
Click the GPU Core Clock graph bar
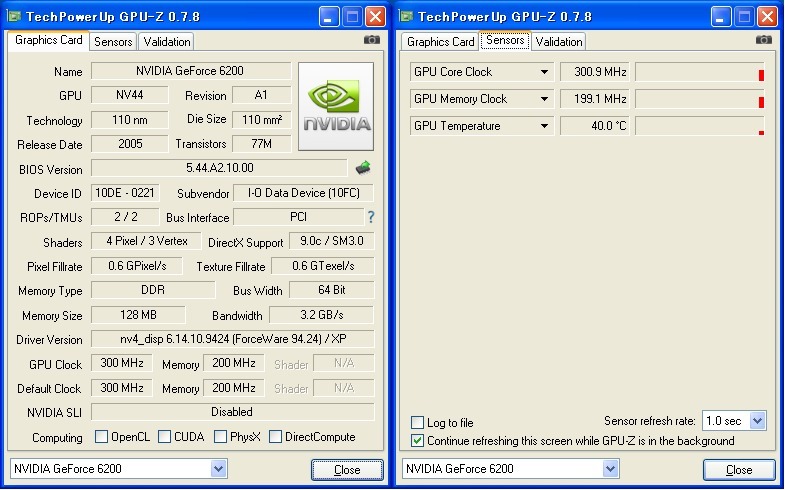(x=700, y=72)
